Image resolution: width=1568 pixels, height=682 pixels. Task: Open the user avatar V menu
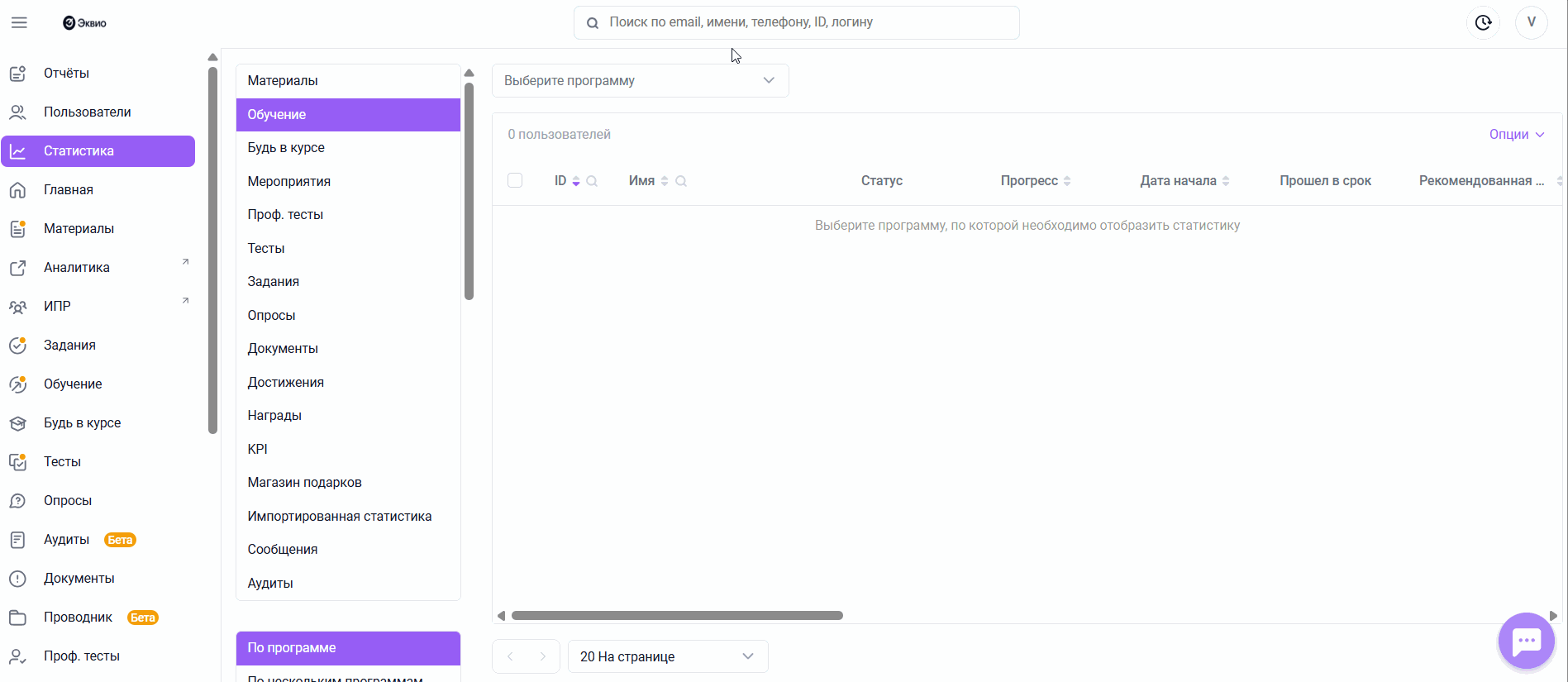click(x=1532, y=22)
